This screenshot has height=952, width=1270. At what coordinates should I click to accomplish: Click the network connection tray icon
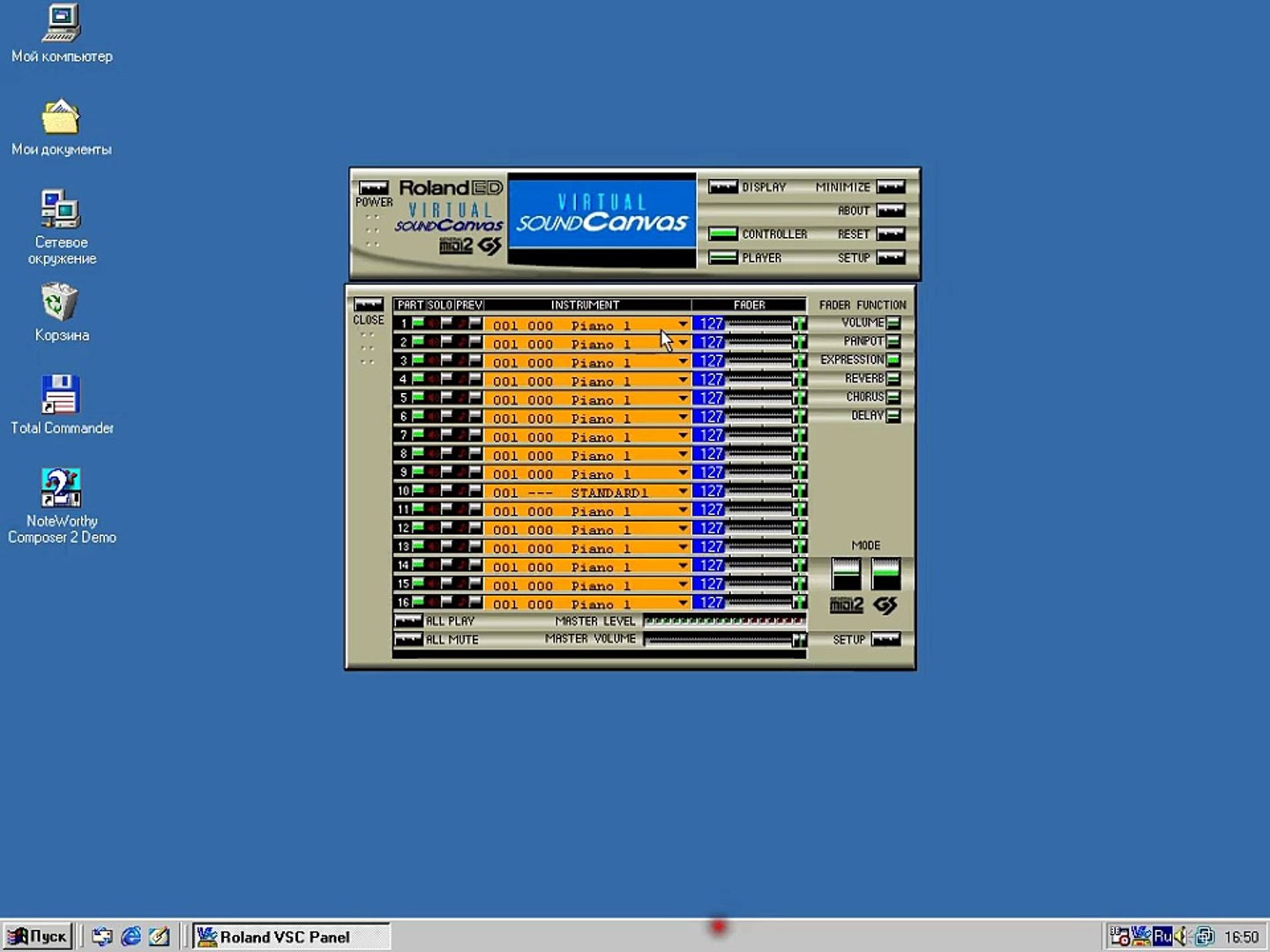pos(1204,936)
